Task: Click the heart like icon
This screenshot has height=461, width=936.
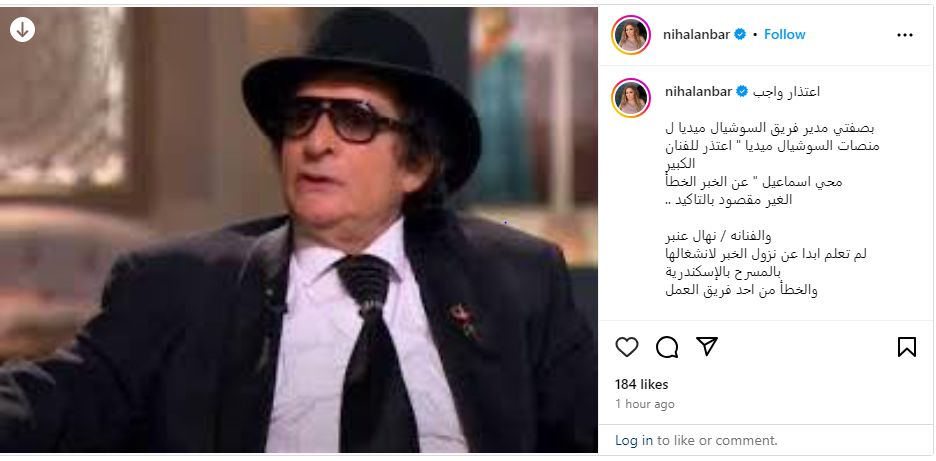Action: 627,347
